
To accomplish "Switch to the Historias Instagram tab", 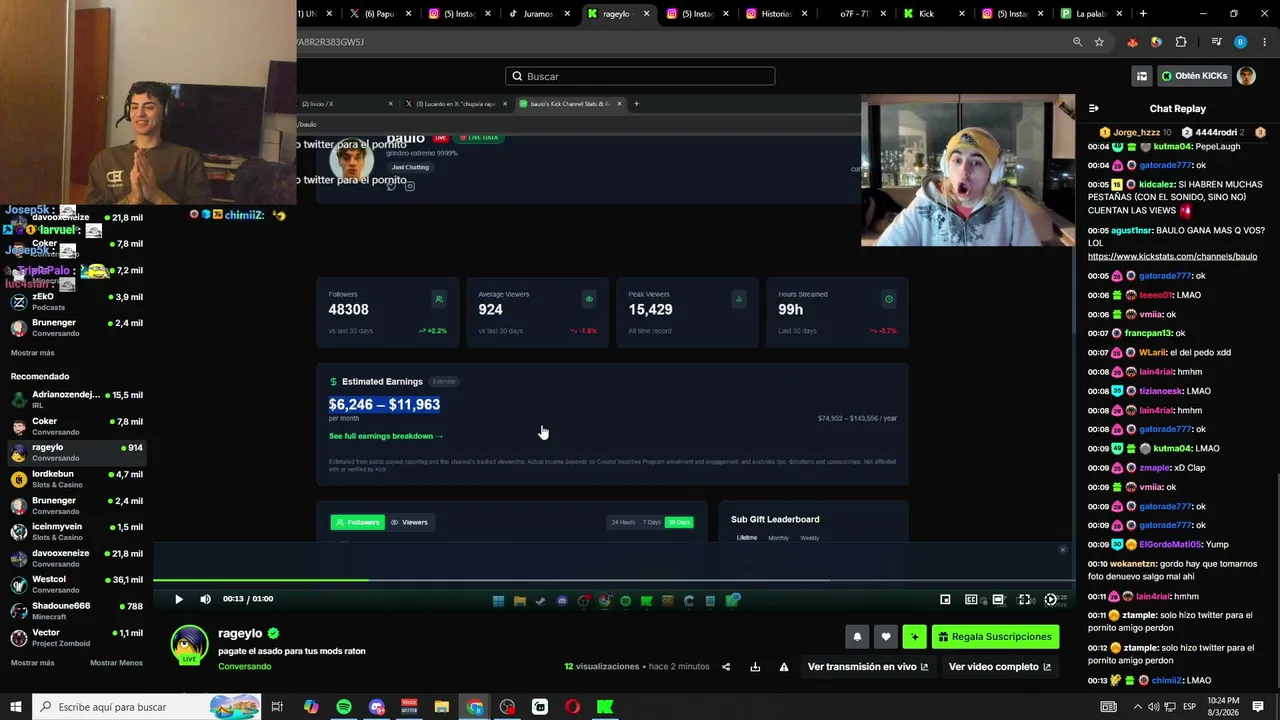I will pos(776,14).
